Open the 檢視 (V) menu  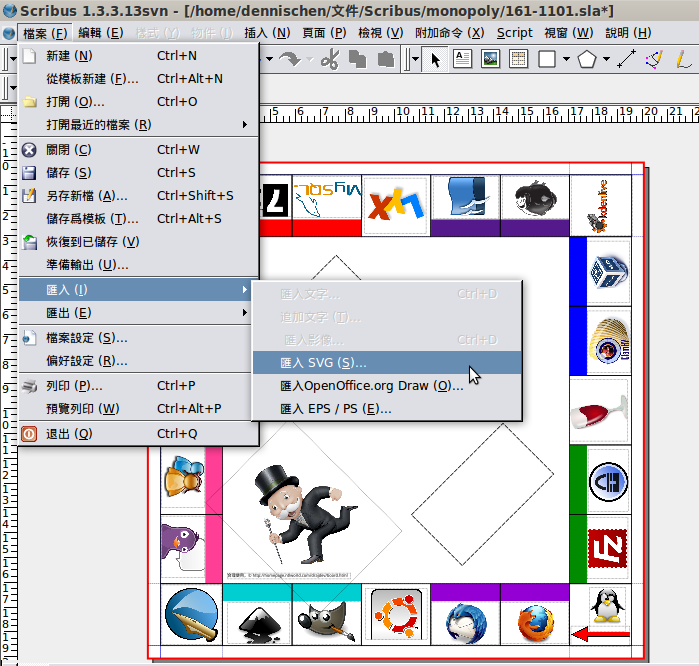381,33
